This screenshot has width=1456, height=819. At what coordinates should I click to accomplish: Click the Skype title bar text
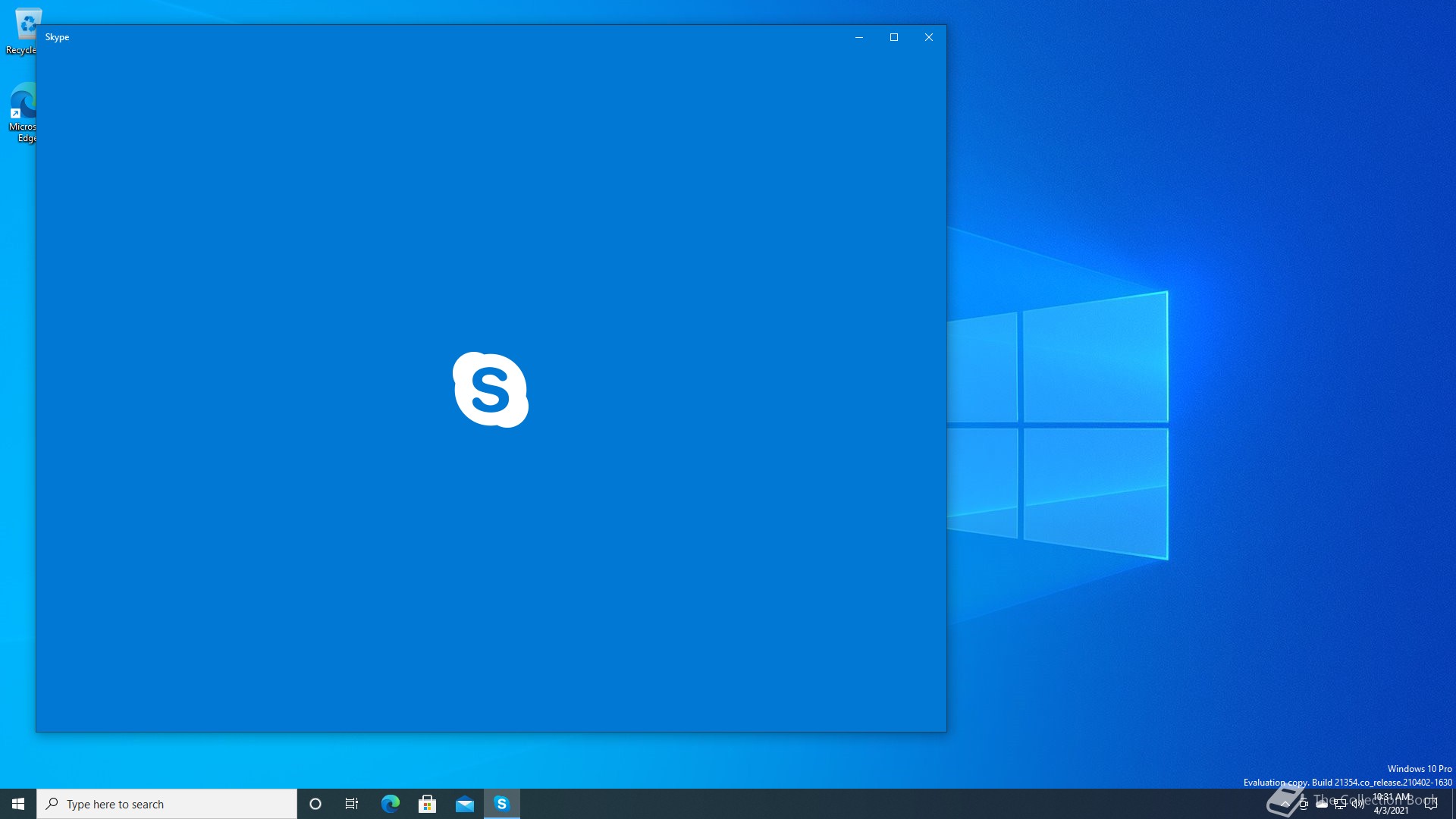point(57,37)
